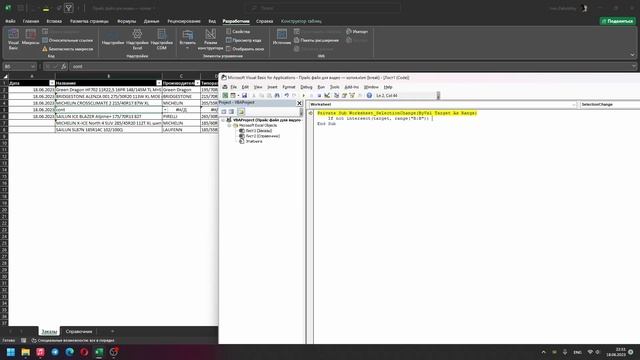Click View Object icon in Project pane
The image size is (640, 360).
coord(231,111)
